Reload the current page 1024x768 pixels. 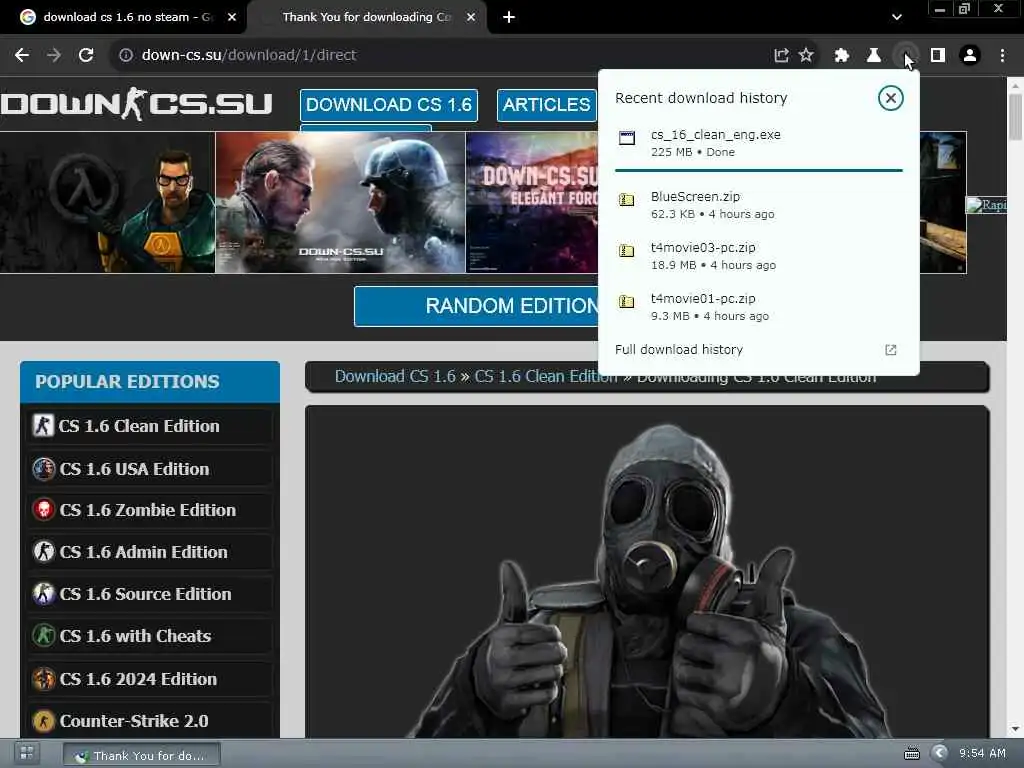tap(86, 56)
